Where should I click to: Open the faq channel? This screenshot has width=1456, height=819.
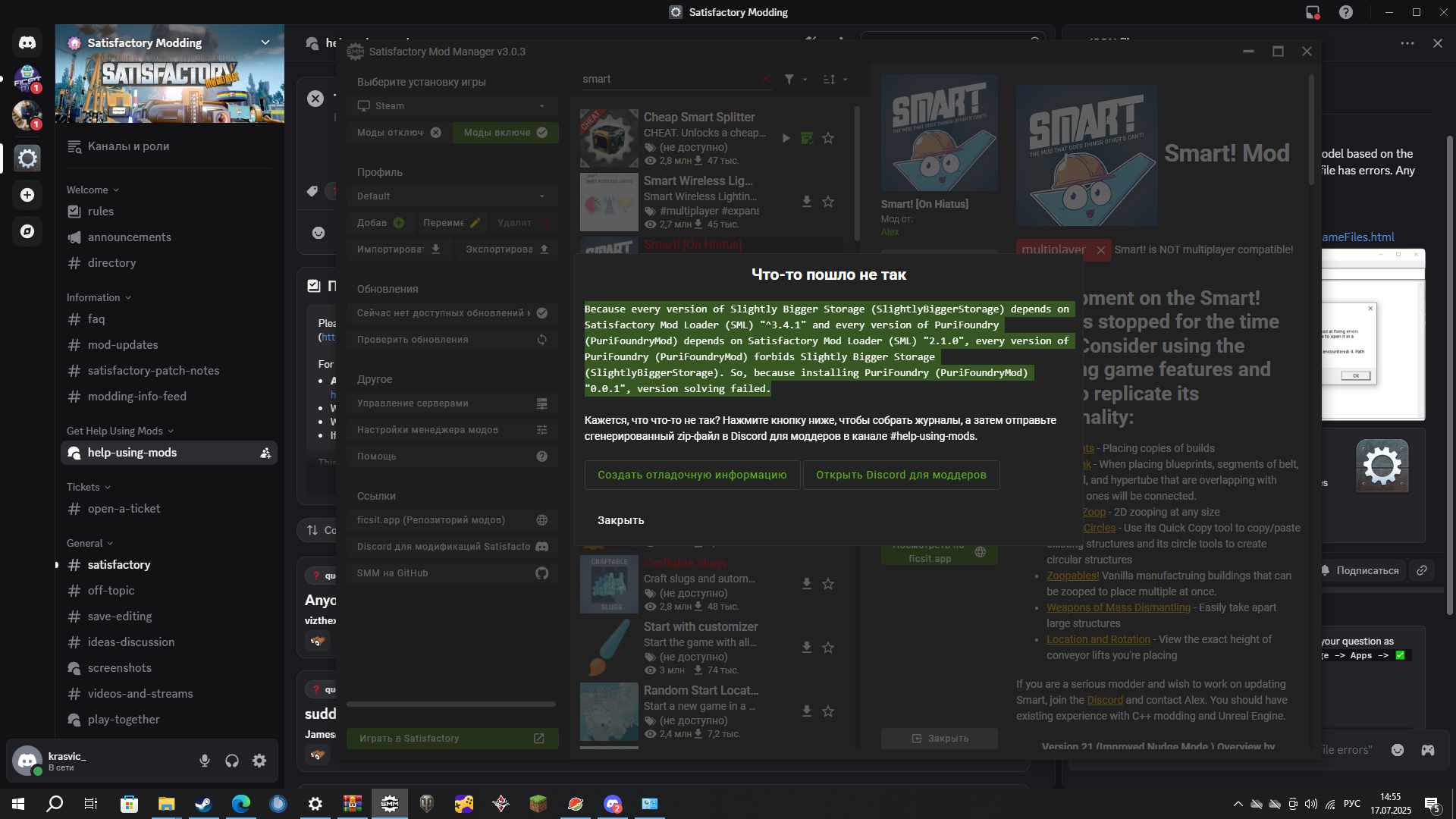168,319
